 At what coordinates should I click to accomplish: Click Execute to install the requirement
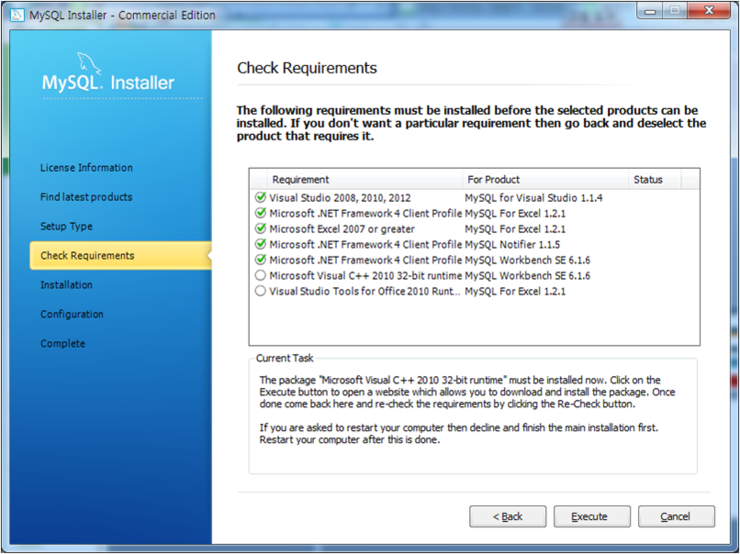[x=592, y=516]
